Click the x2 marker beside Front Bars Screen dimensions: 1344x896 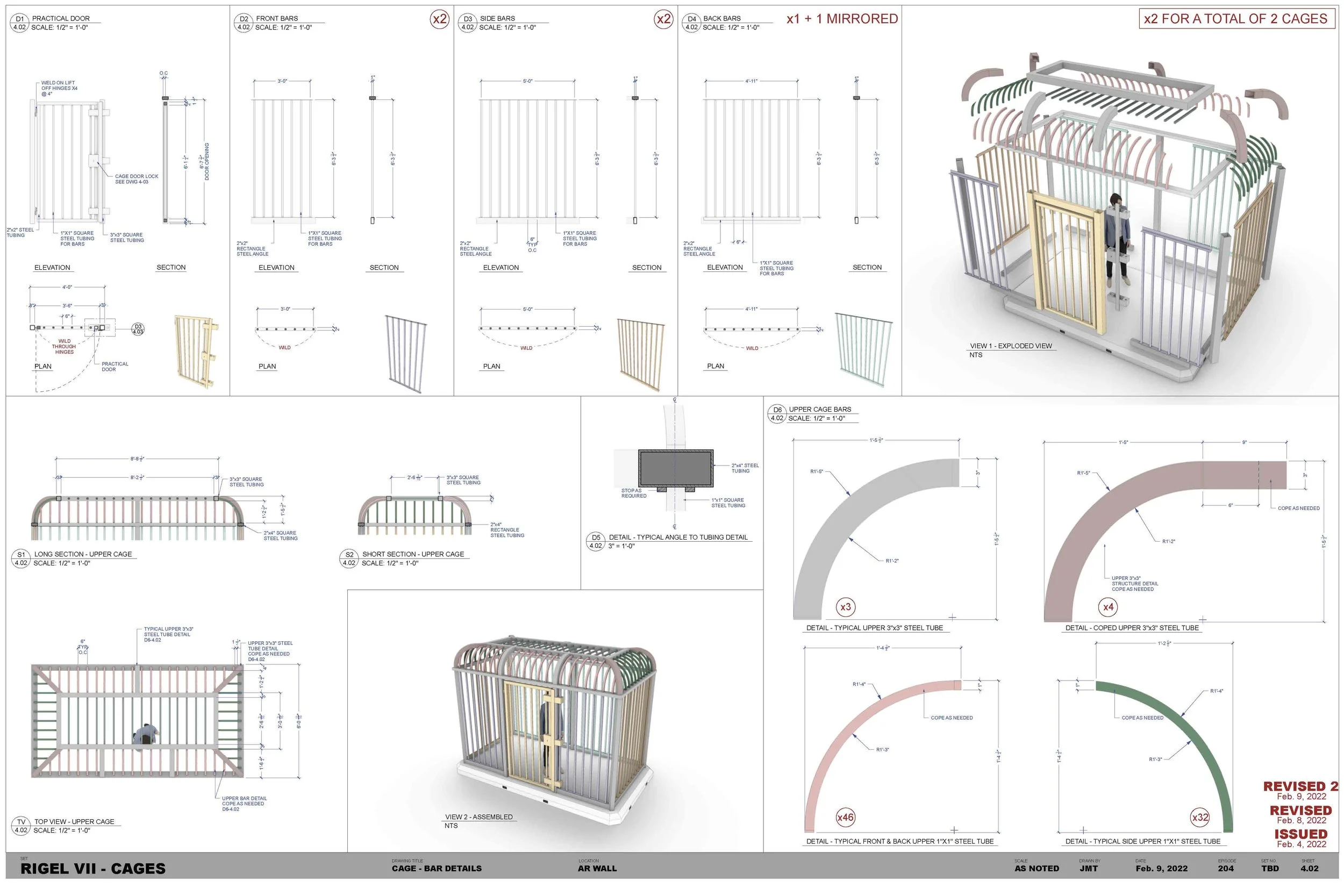tap(439, 19)
